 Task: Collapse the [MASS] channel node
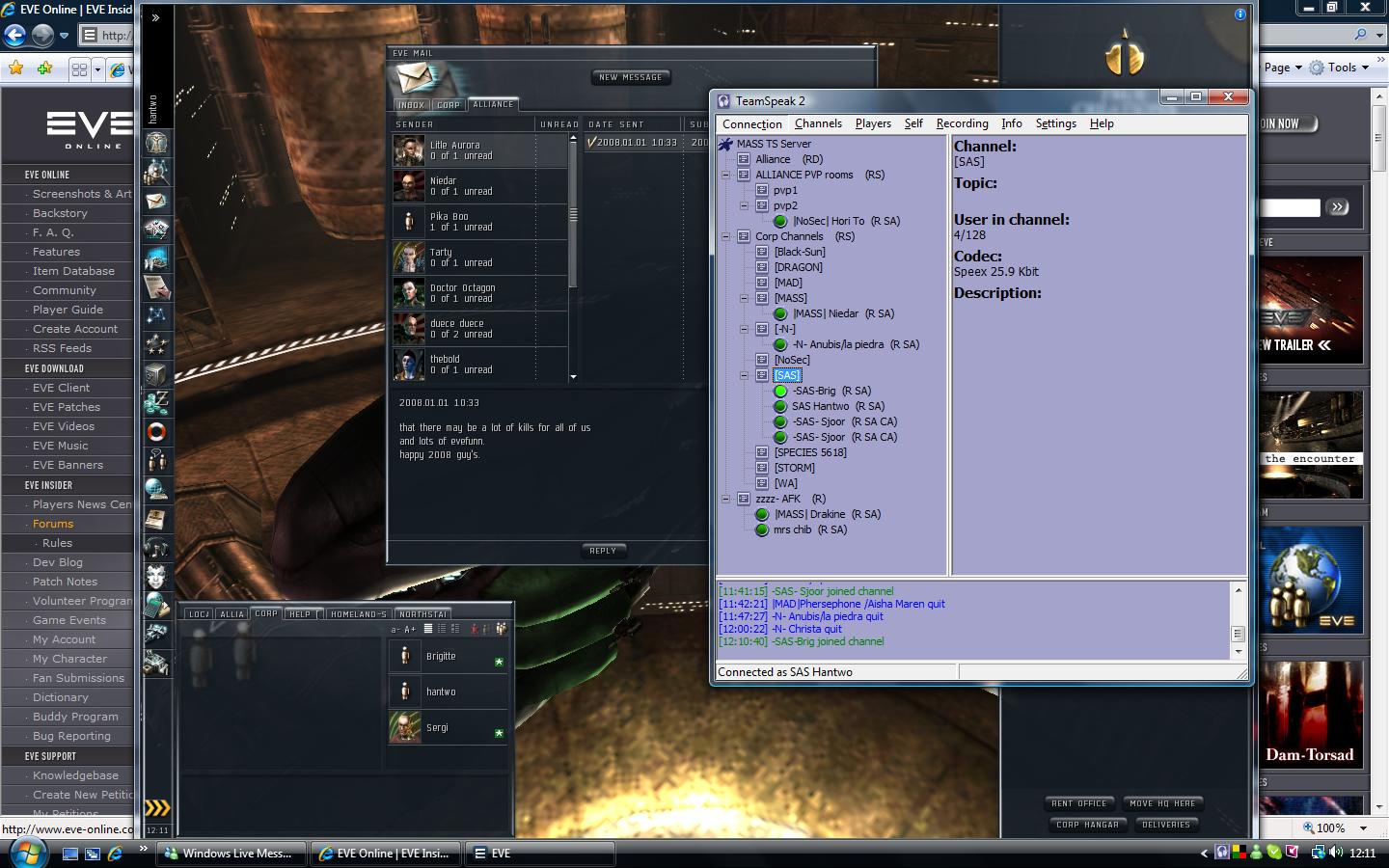tap(744, 298)
